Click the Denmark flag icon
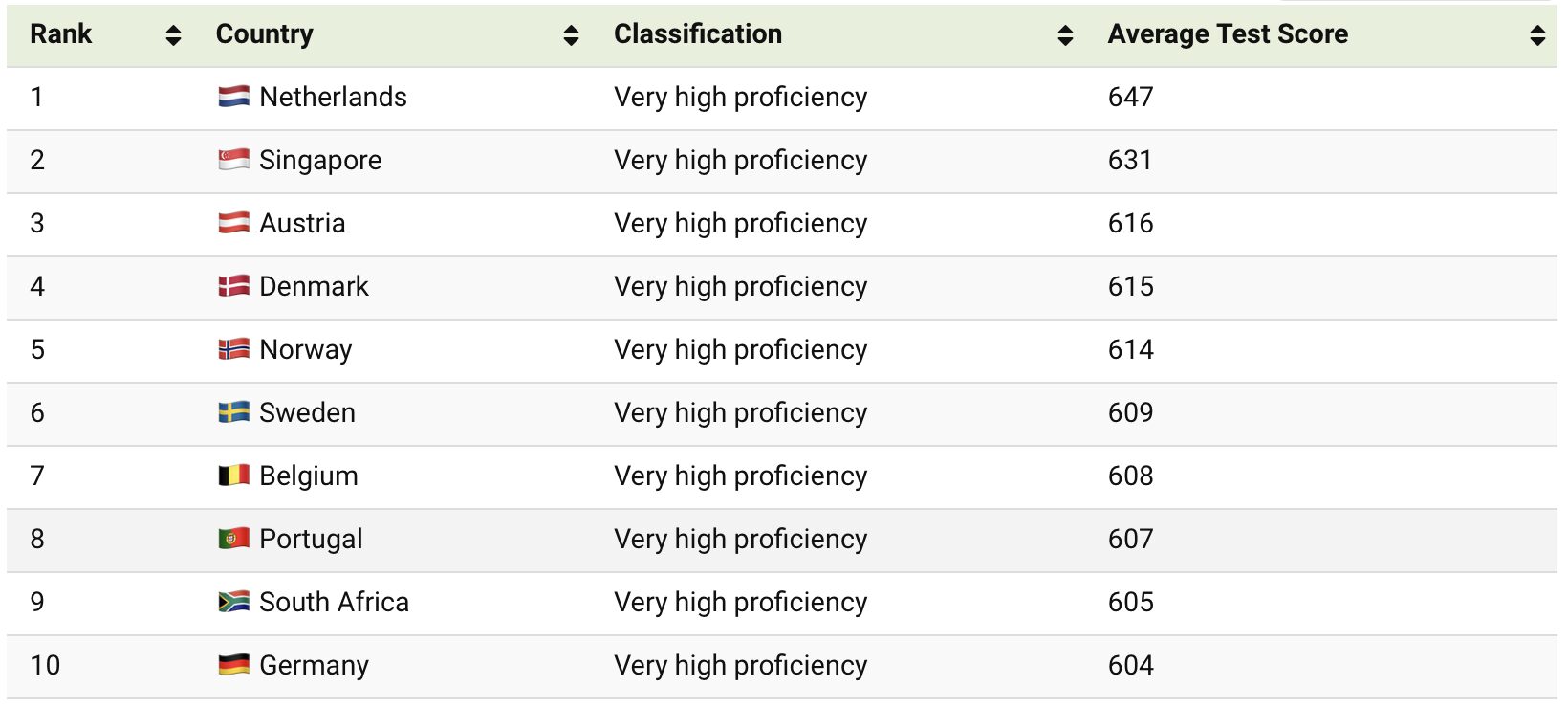Image resolution: width=1568 pixels, height=708 pixels. (x=232, y=285)
